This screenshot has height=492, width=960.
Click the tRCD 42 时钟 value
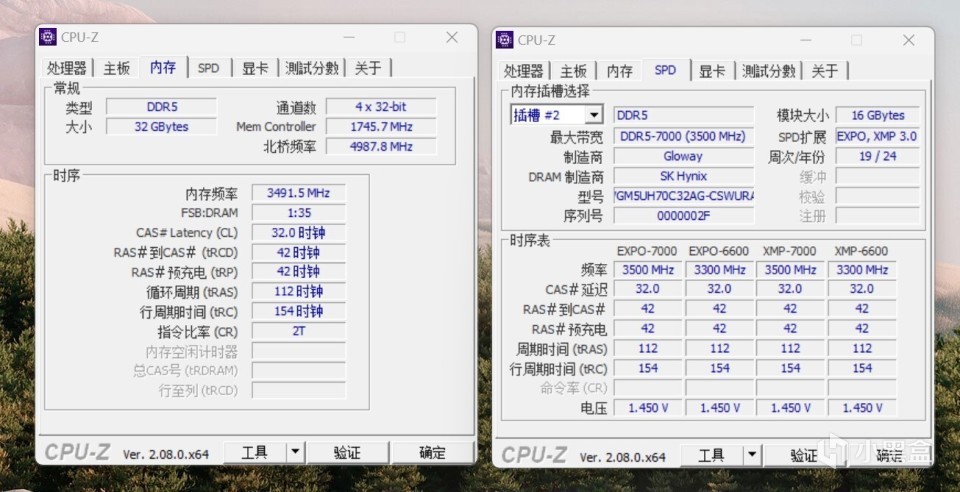(299, 252)
